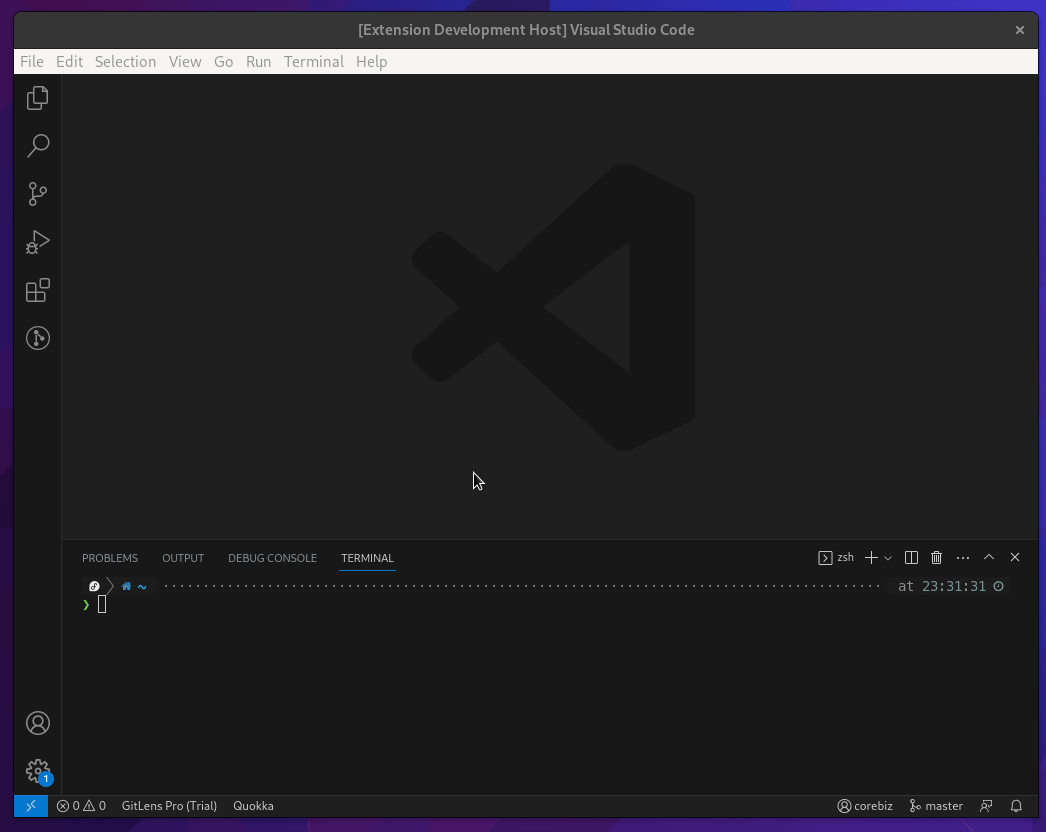Open terminal panel more actions menu

coord(962,557)
